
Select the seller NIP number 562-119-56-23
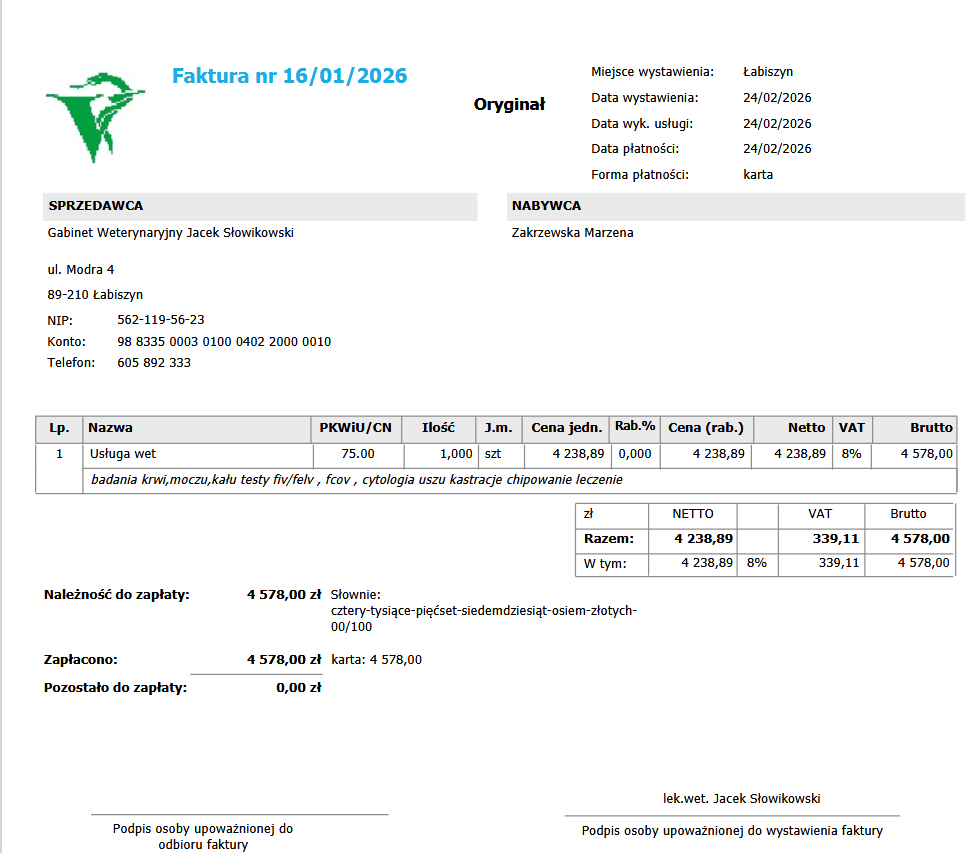click(x=161, y=320)
